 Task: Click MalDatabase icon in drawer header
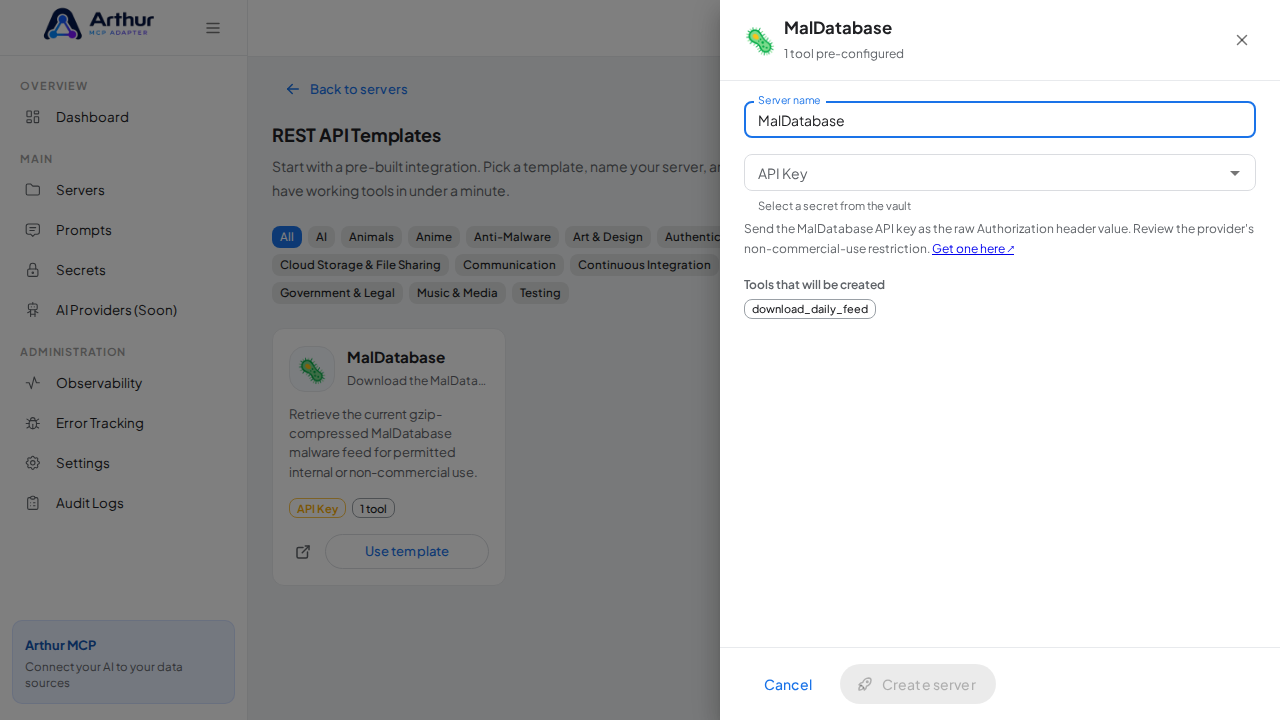760,40
